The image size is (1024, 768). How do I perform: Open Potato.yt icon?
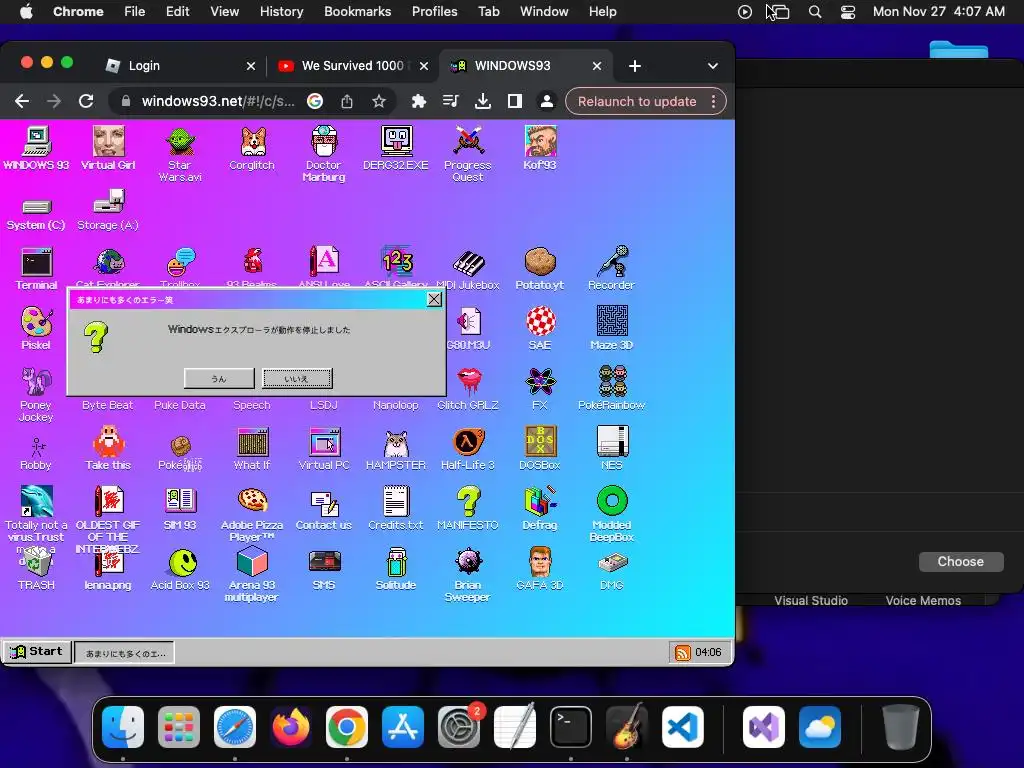coord(540,268)
